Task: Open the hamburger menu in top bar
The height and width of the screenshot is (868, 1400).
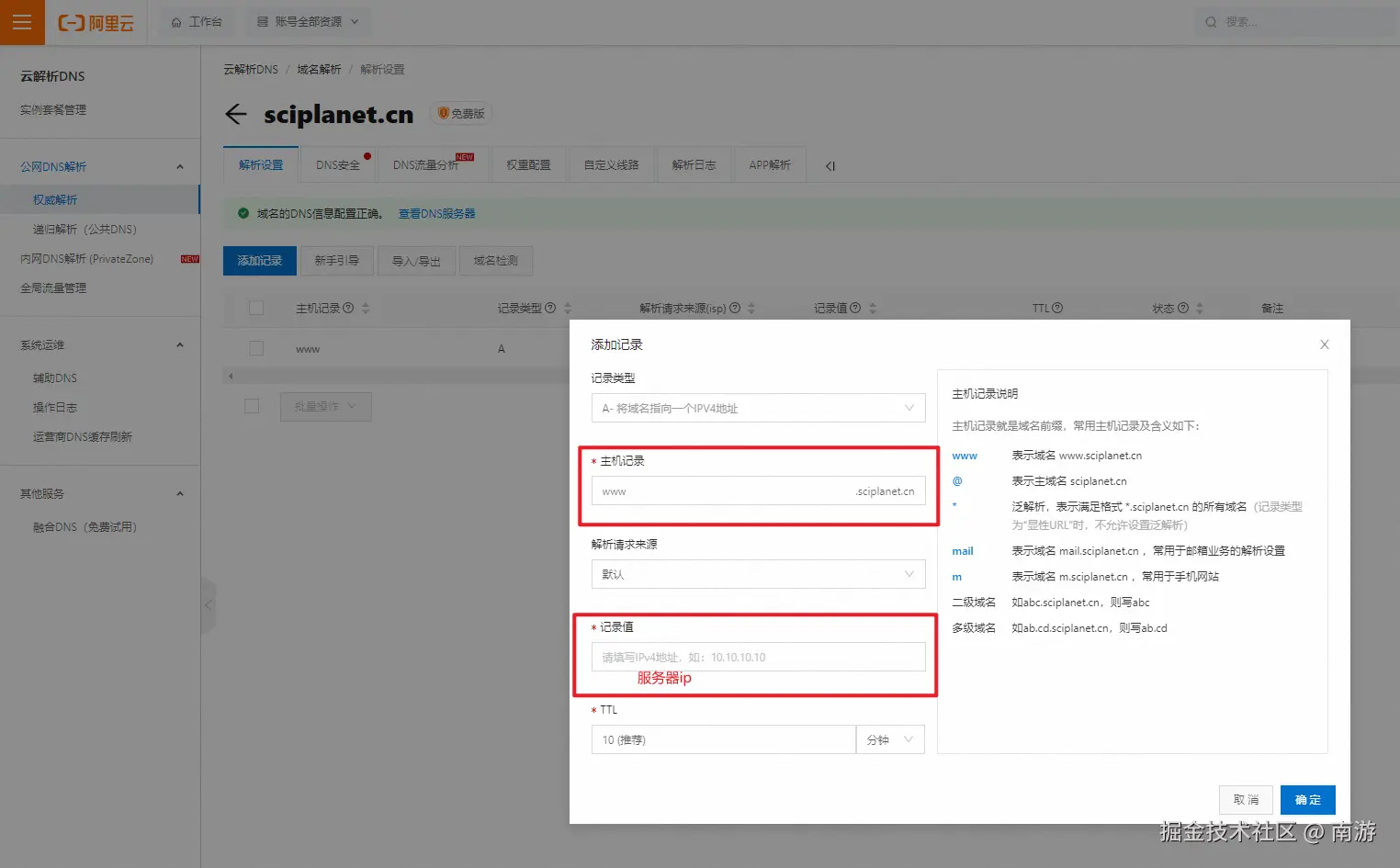Action: pyautogui.click(x=22, y=22)
